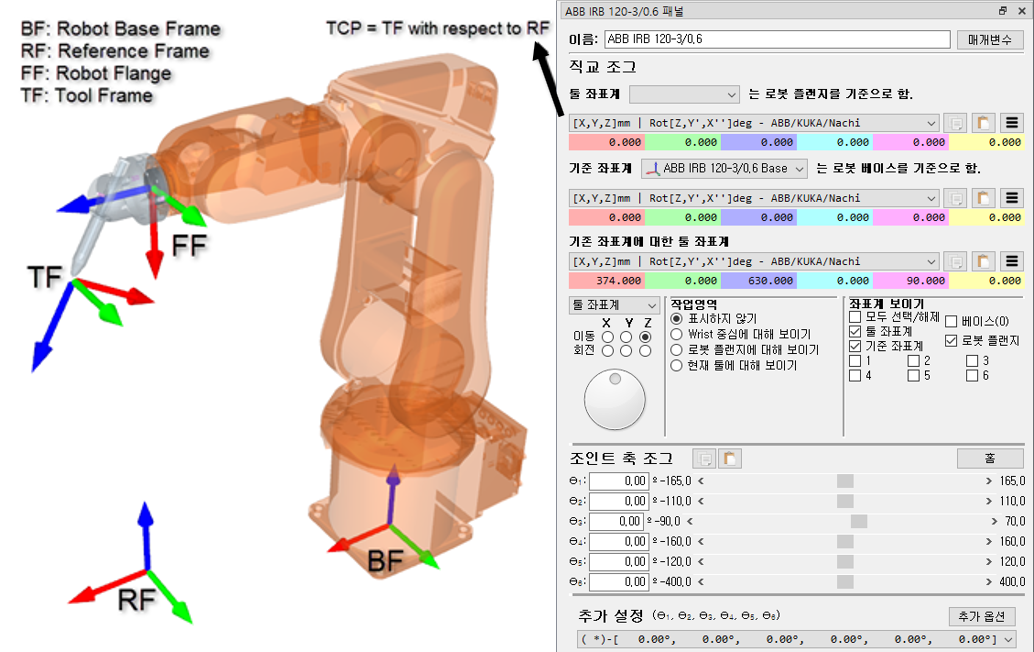Screen dimensions: 1034x652
Task: Uncheck the 툴 좌표계 display checkbox
Action: pos(855,332)
